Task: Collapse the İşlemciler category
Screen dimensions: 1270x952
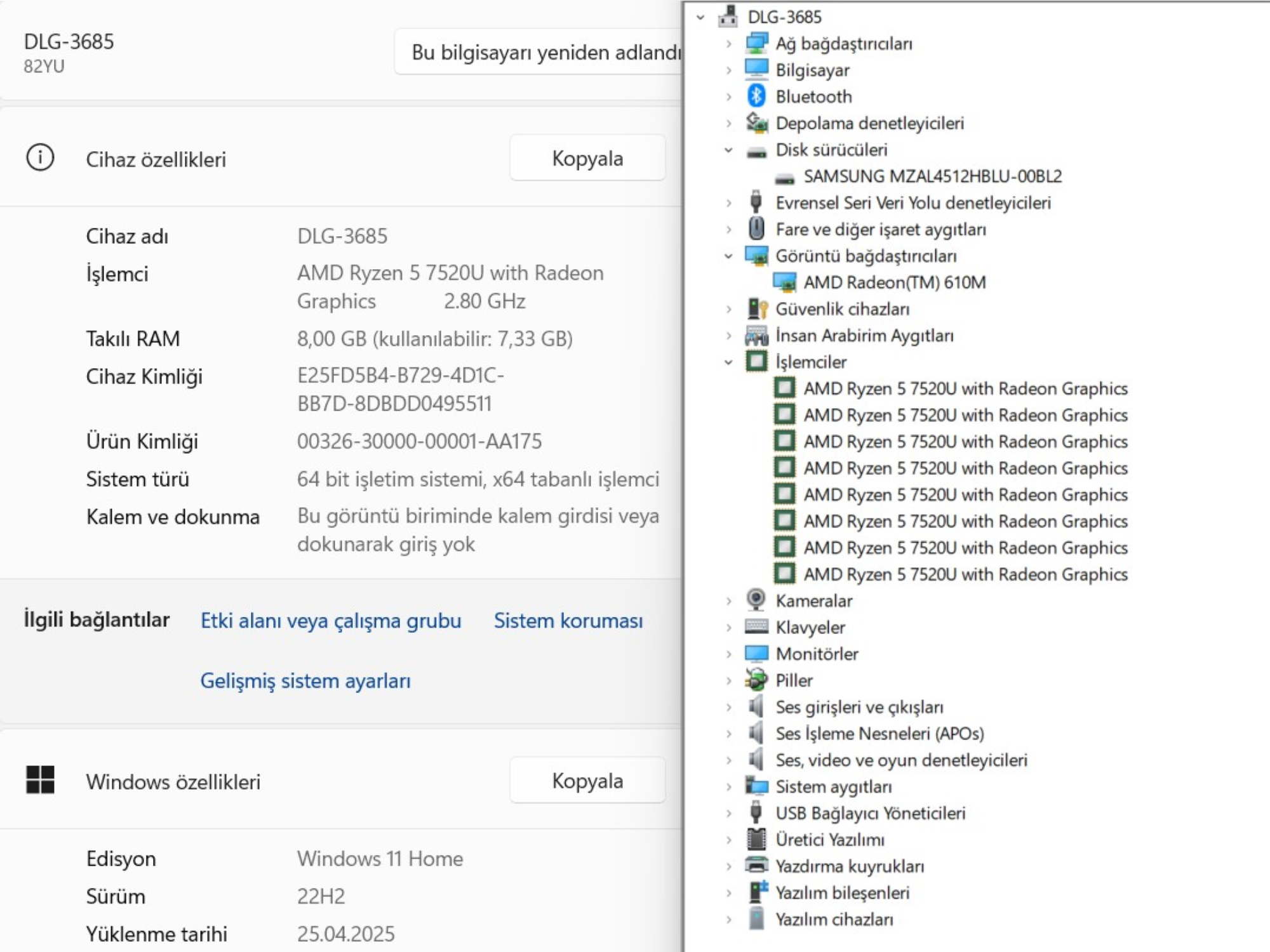Action: (729, 362)
